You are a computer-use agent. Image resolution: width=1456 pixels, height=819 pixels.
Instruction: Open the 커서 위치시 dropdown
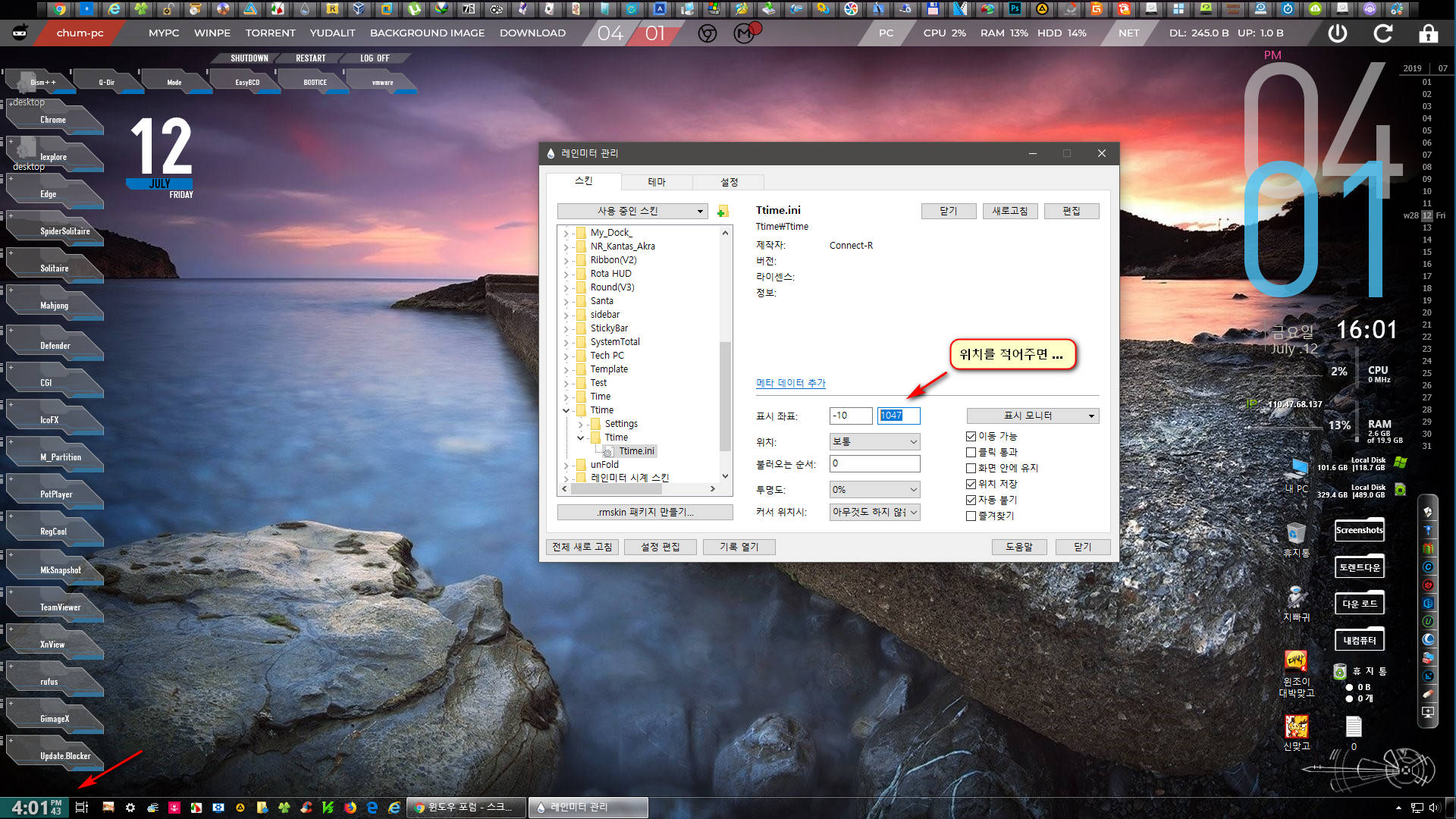874,512
